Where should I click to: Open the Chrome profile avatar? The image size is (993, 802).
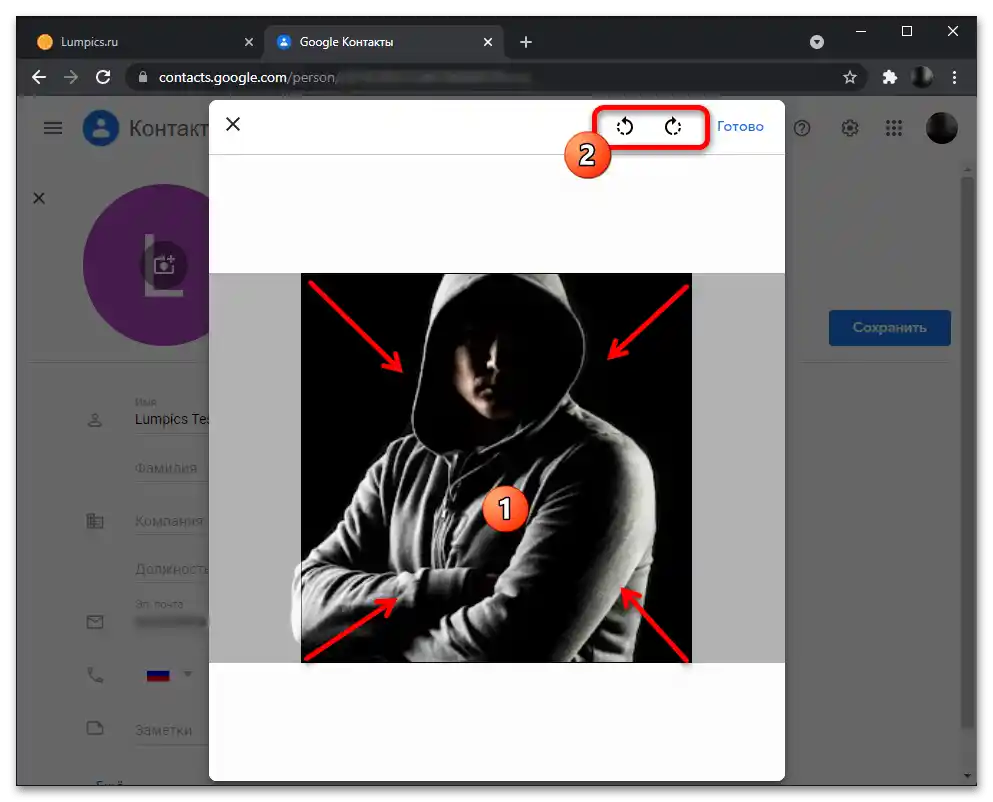click(x=922, y=77)
